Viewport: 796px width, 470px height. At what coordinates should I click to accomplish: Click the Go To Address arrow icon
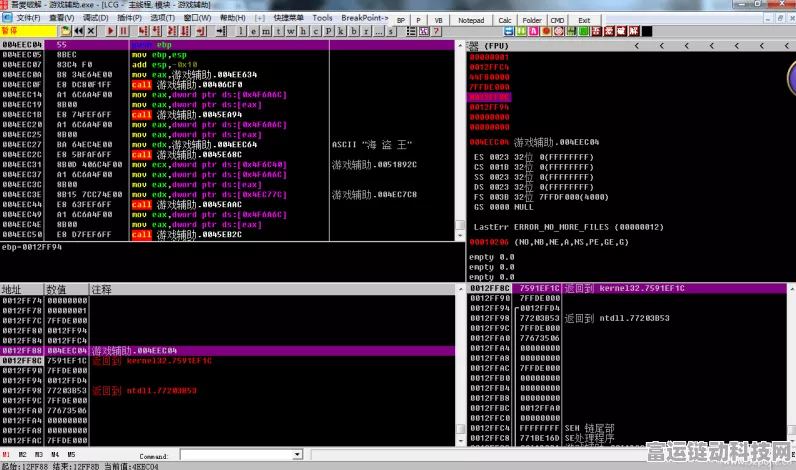click(221, 31)
